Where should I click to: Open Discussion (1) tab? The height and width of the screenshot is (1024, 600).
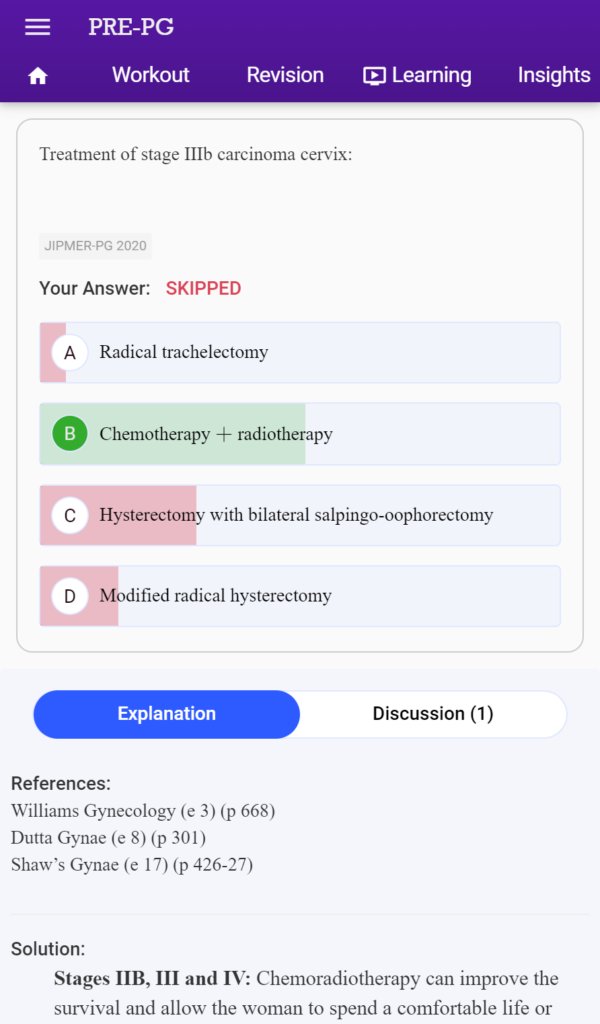(433, 714)
